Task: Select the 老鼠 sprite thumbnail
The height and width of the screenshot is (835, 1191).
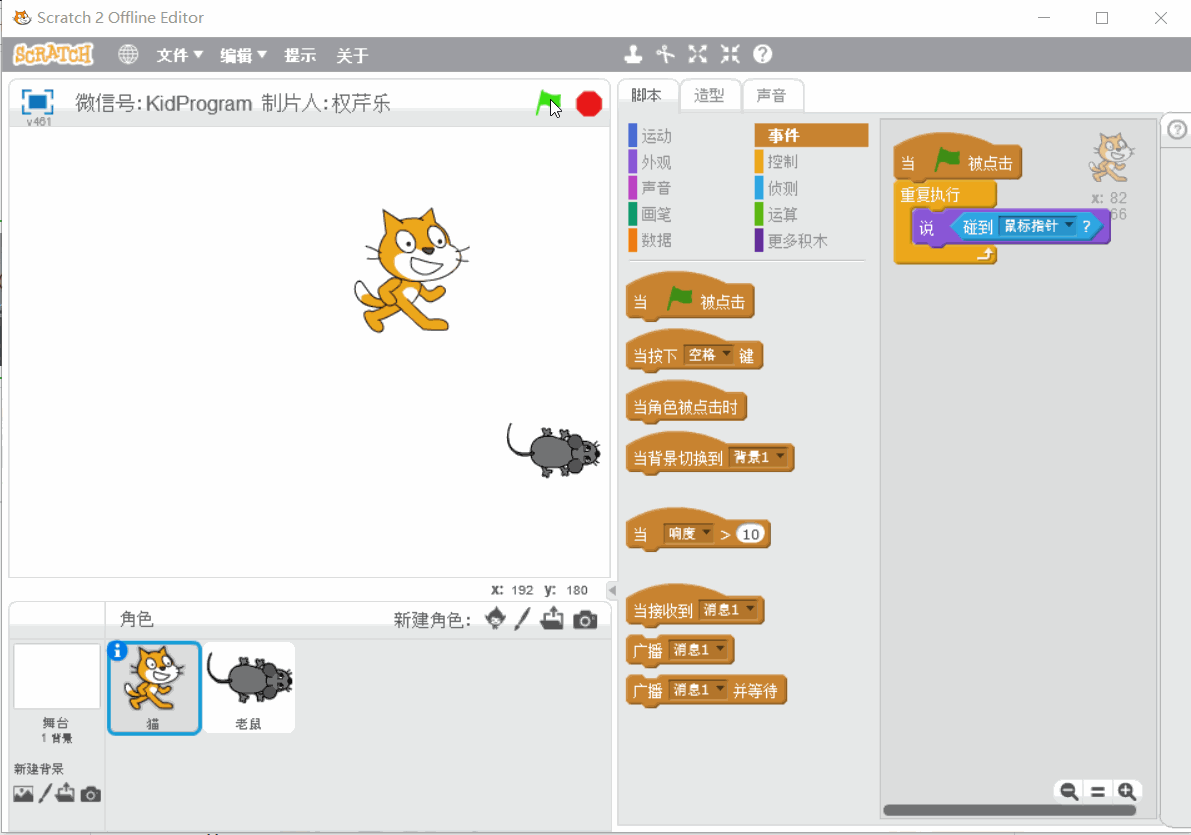Action: [249, 688]
